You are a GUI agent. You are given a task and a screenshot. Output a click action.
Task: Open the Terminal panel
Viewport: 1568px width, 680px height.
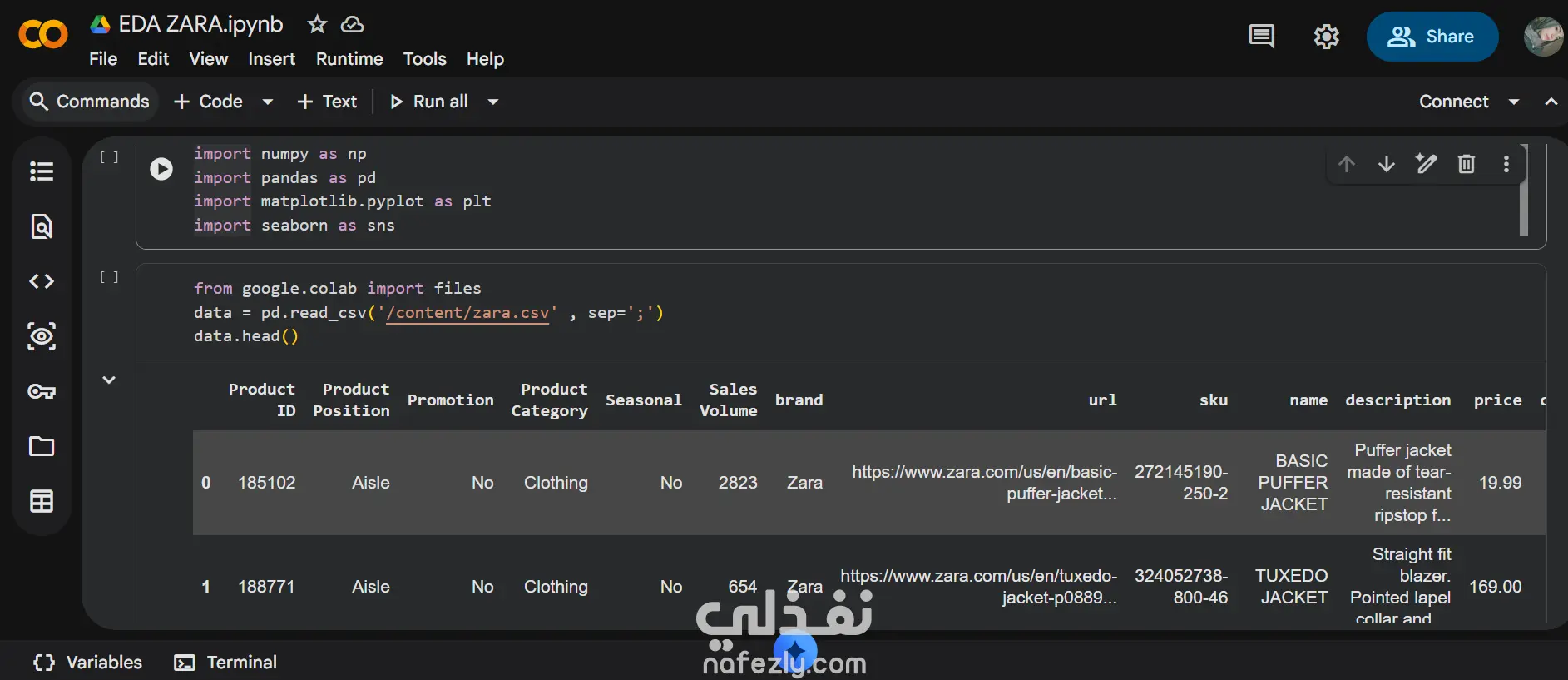[x=225, y=663]
